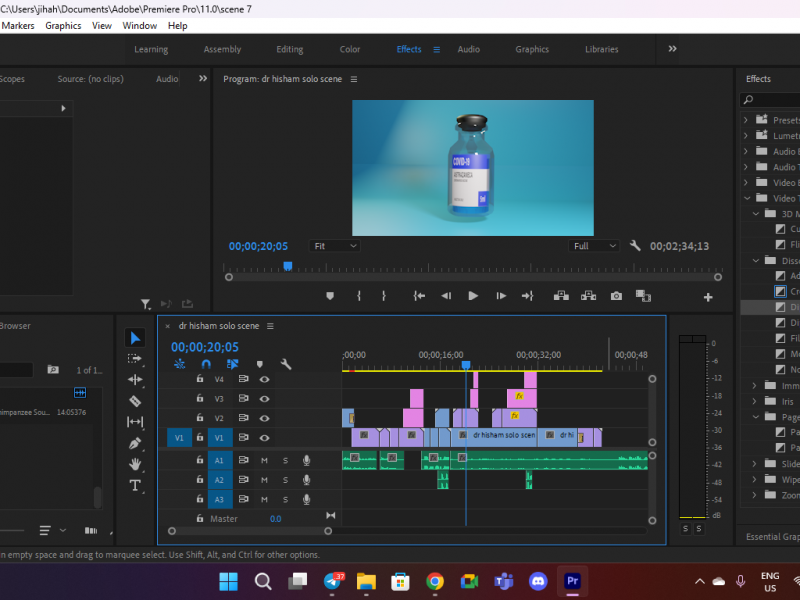Expand the Presets folder in Effects
This screenshot has height=600, width=800.
coord(745,120)
